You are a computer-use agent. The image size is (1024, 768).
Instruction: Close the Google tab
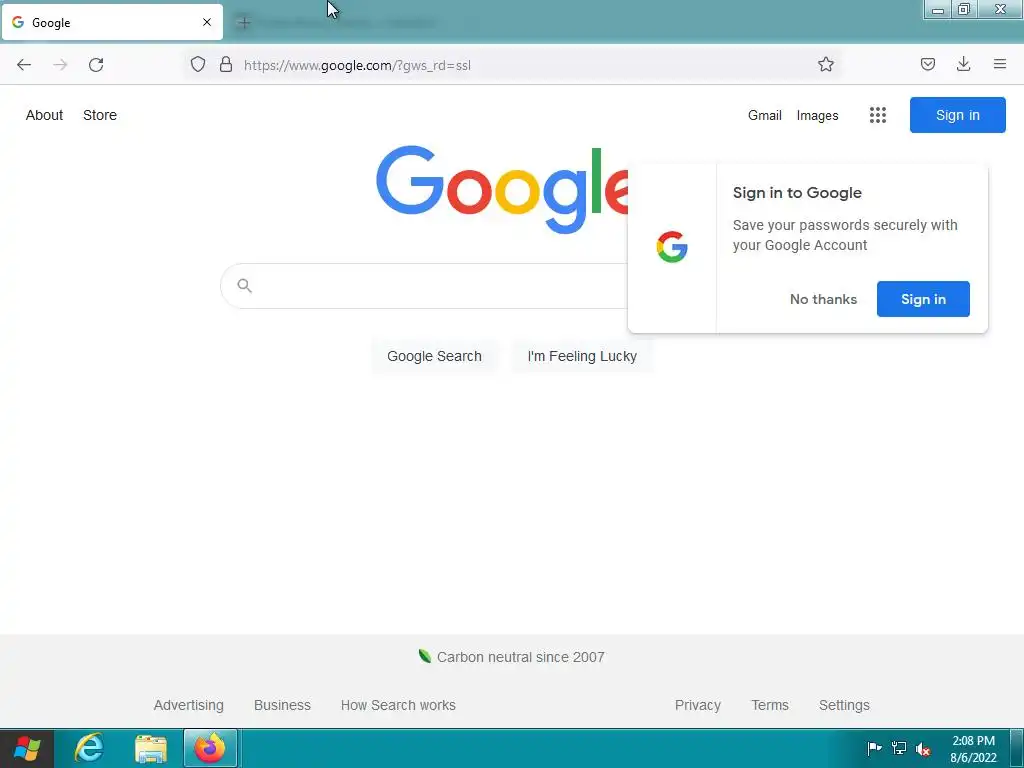207,22
